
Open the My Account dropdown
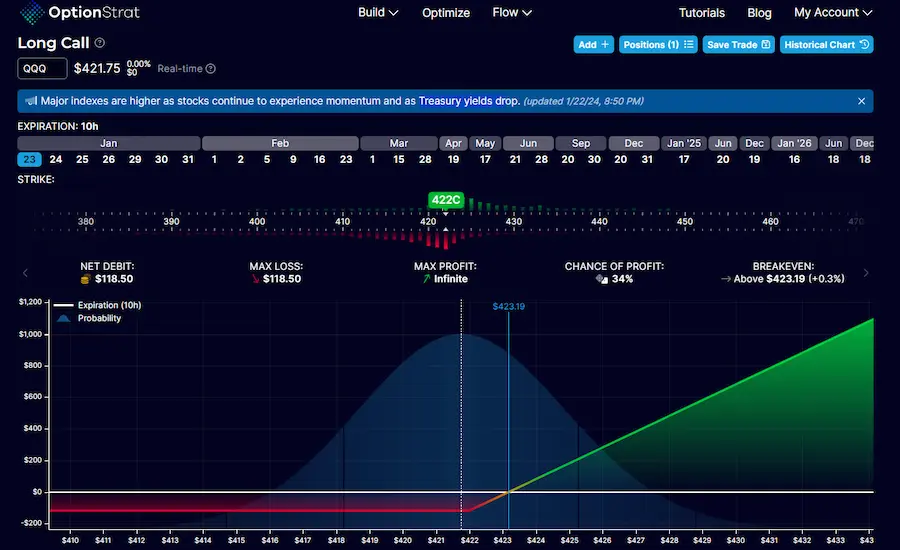[x=833, y=13]
